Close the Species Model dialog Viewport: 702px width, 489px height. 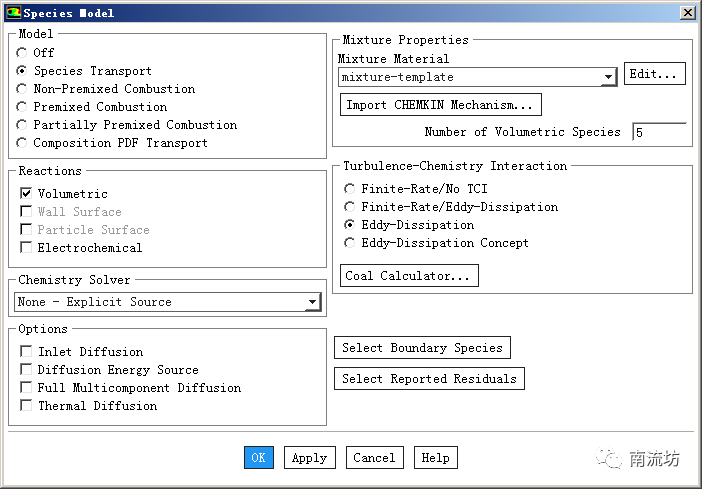pyautogui.click(x=687, y=13)
